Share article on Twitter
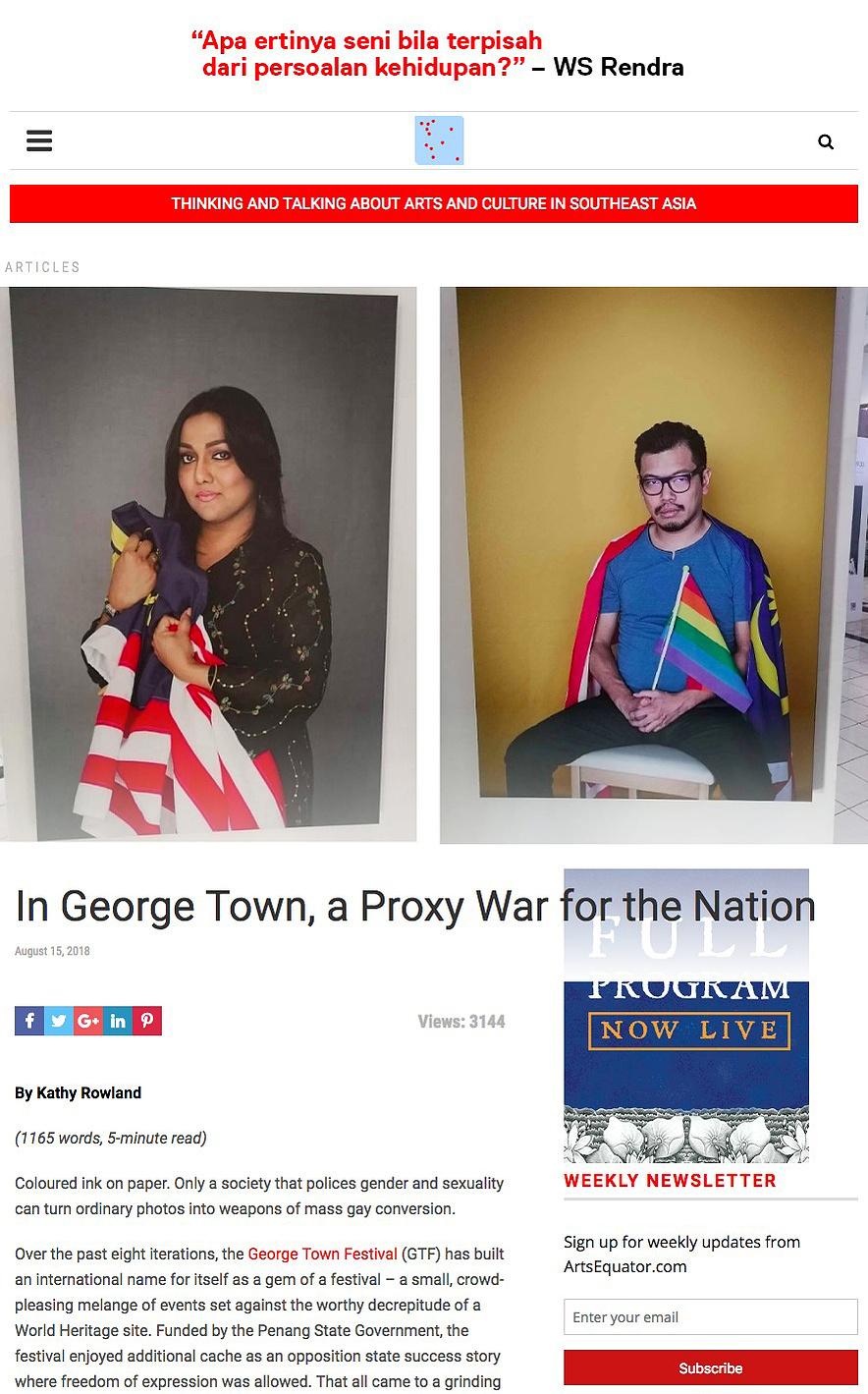 (x=59, y=1021)
